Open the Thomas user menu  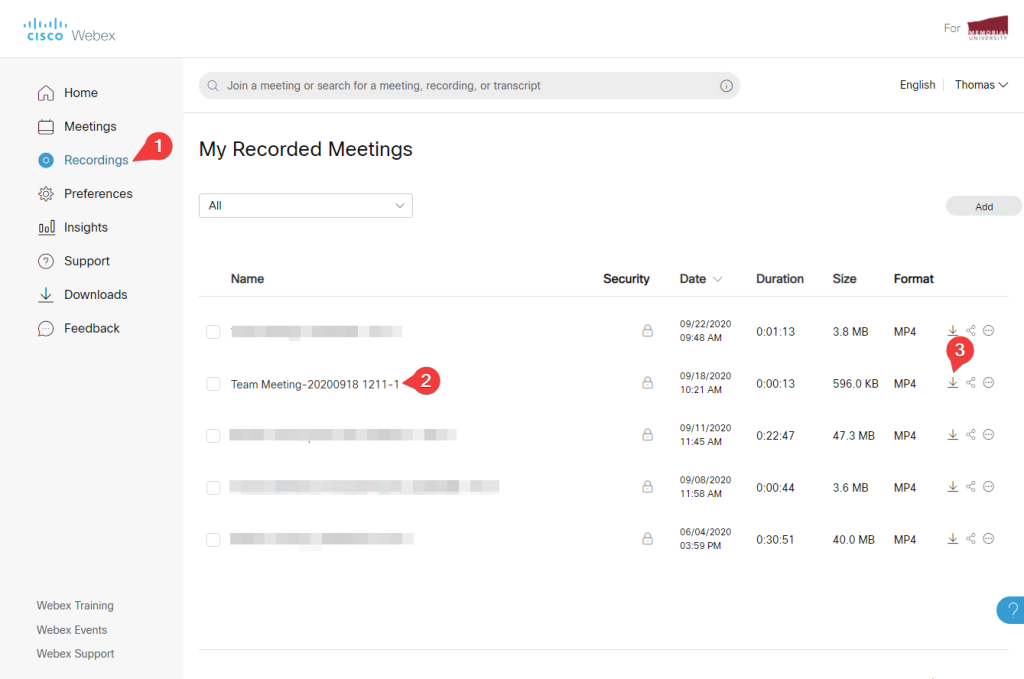[x=981, y=85]
